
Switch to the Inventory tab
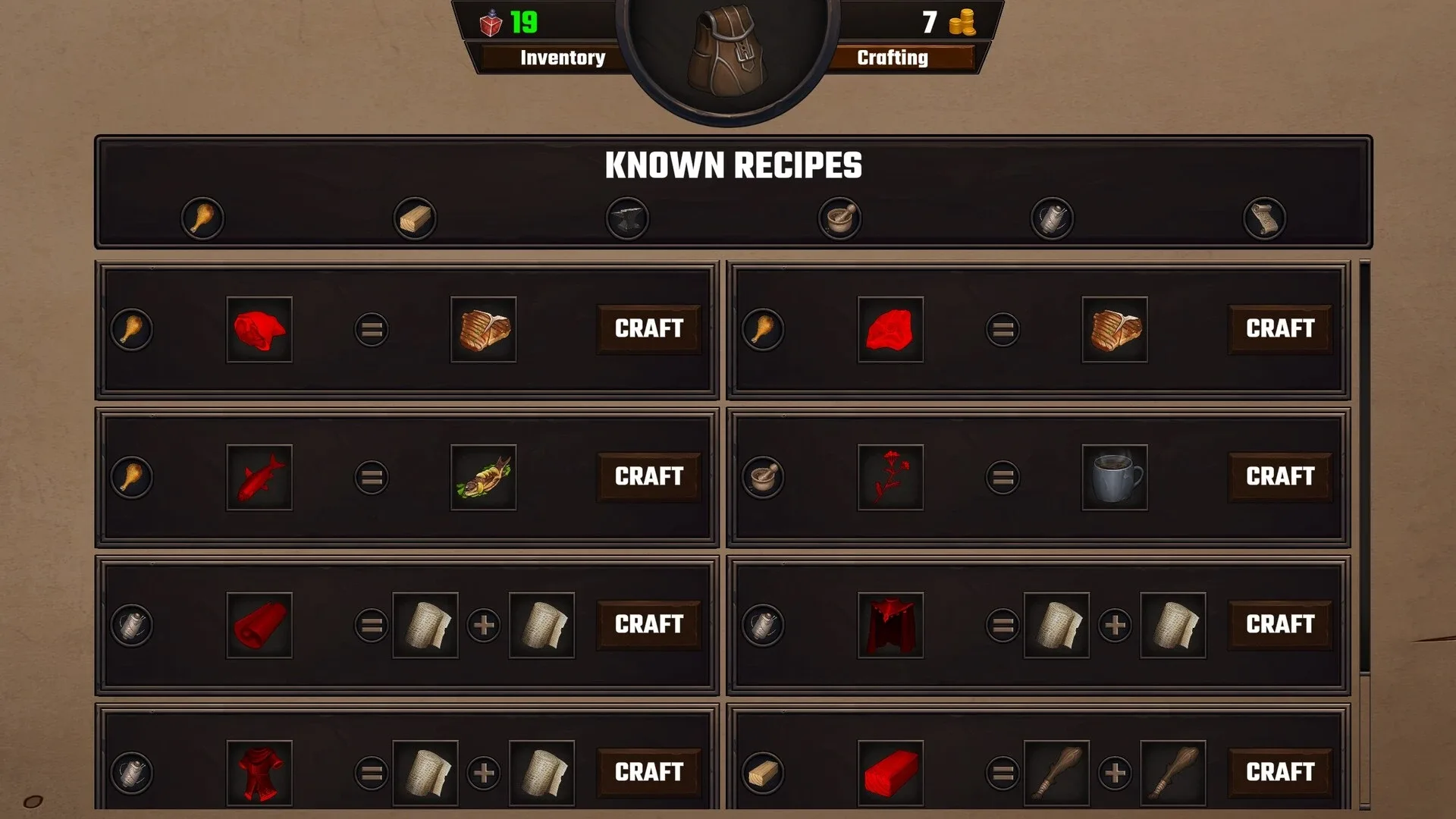pyautogui.click(x=562, y=58)
